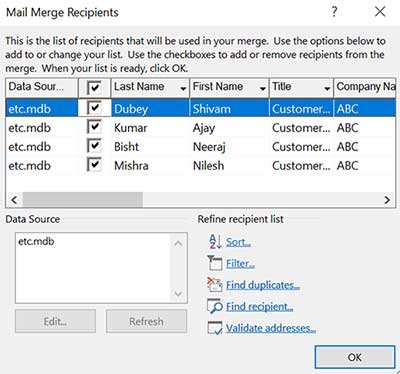Click the Company Na column header

365,87
